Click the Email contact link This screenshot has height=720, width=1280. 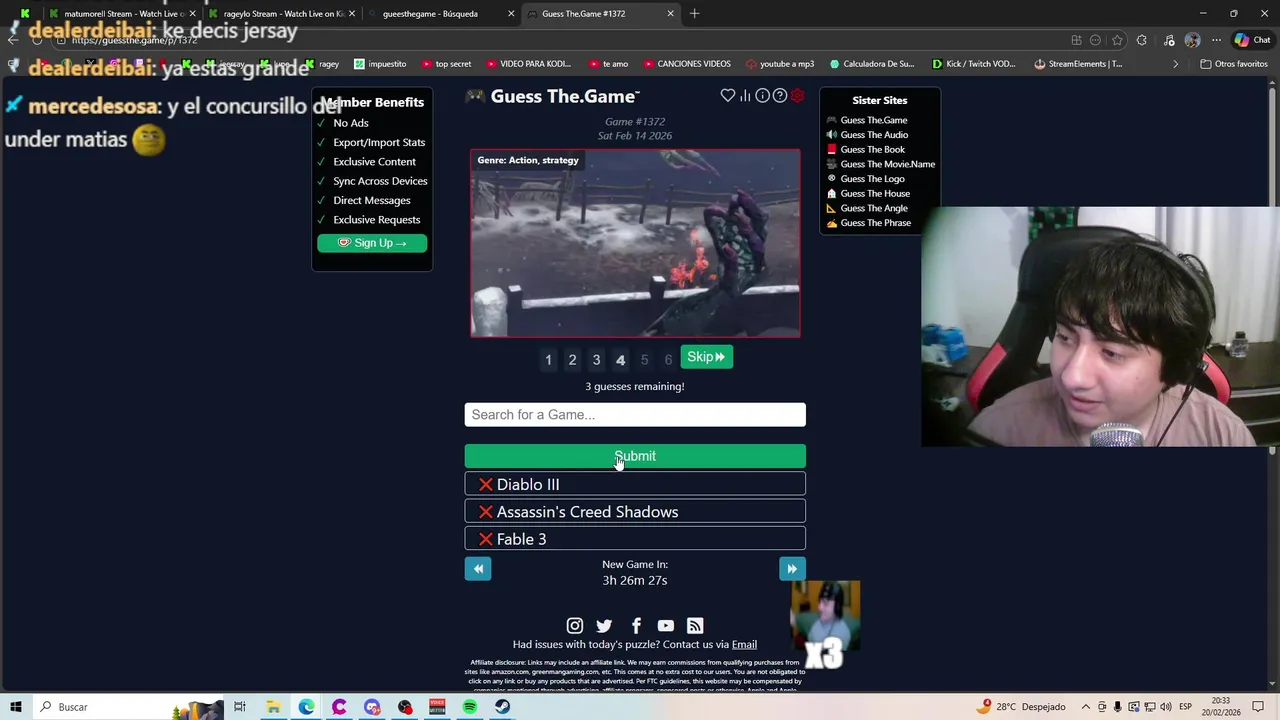click(744, 645)
